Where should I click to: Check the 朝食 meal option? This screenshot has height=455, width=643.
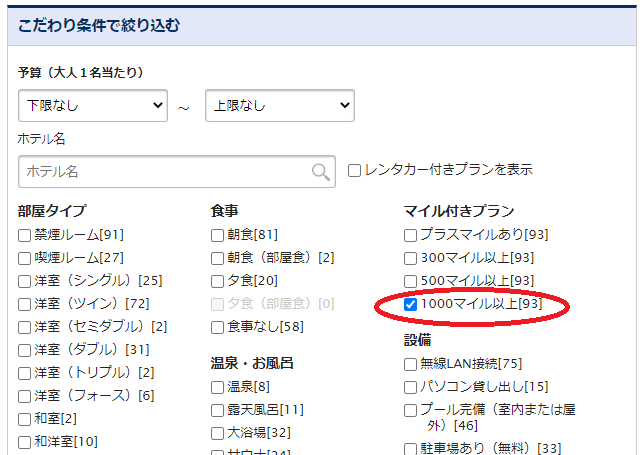click(218, 235)
